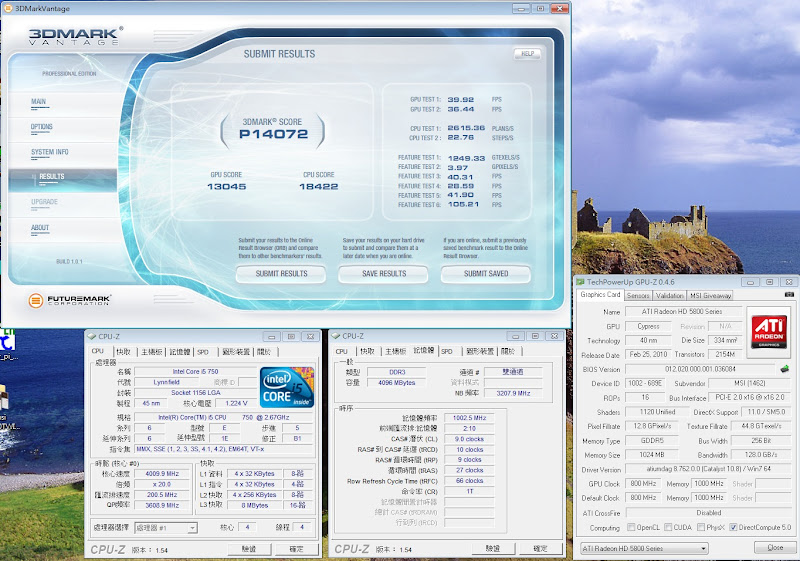
Task: Click 確定 button in left CPU-Z window
Action: [296, 549]
